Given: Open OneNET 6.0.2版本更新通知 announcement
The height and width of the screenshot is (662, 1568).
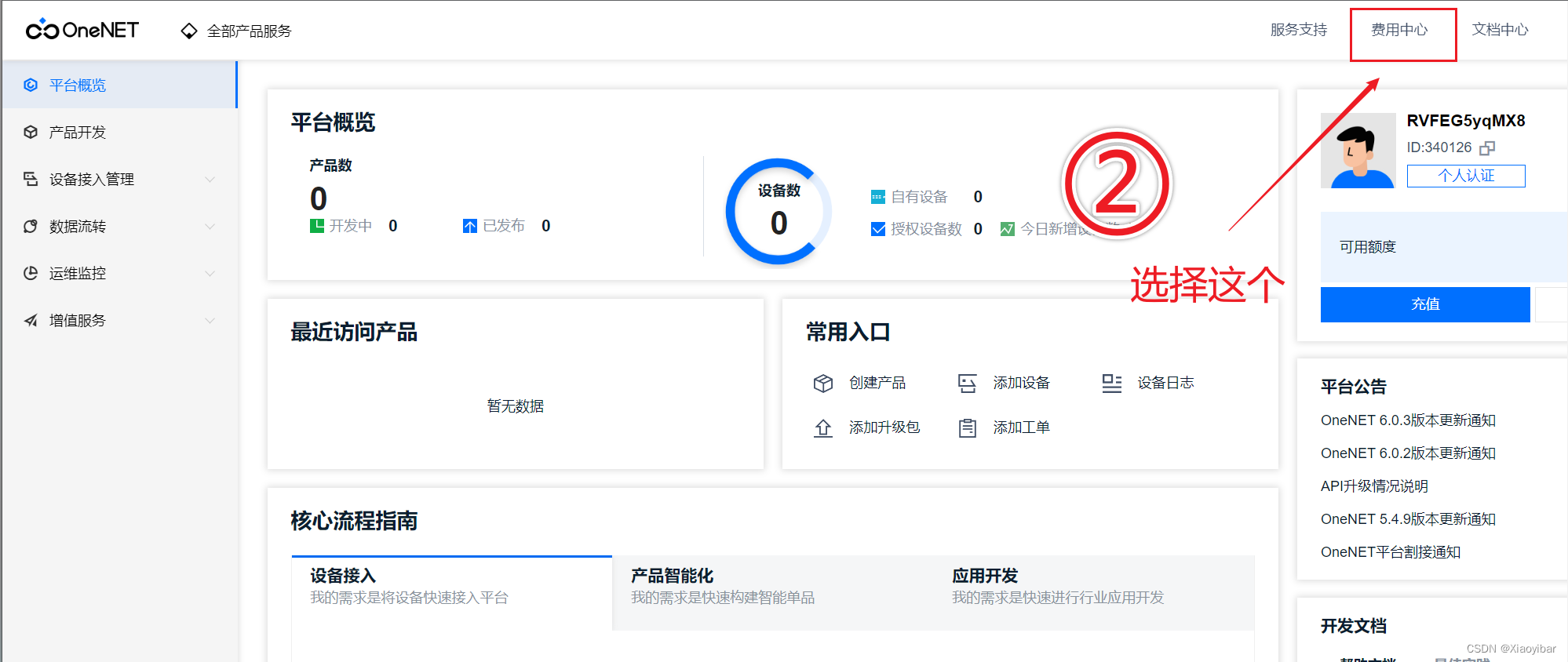Looking at the screenshot, I should pyautogui.click(x=1408, y=453).
